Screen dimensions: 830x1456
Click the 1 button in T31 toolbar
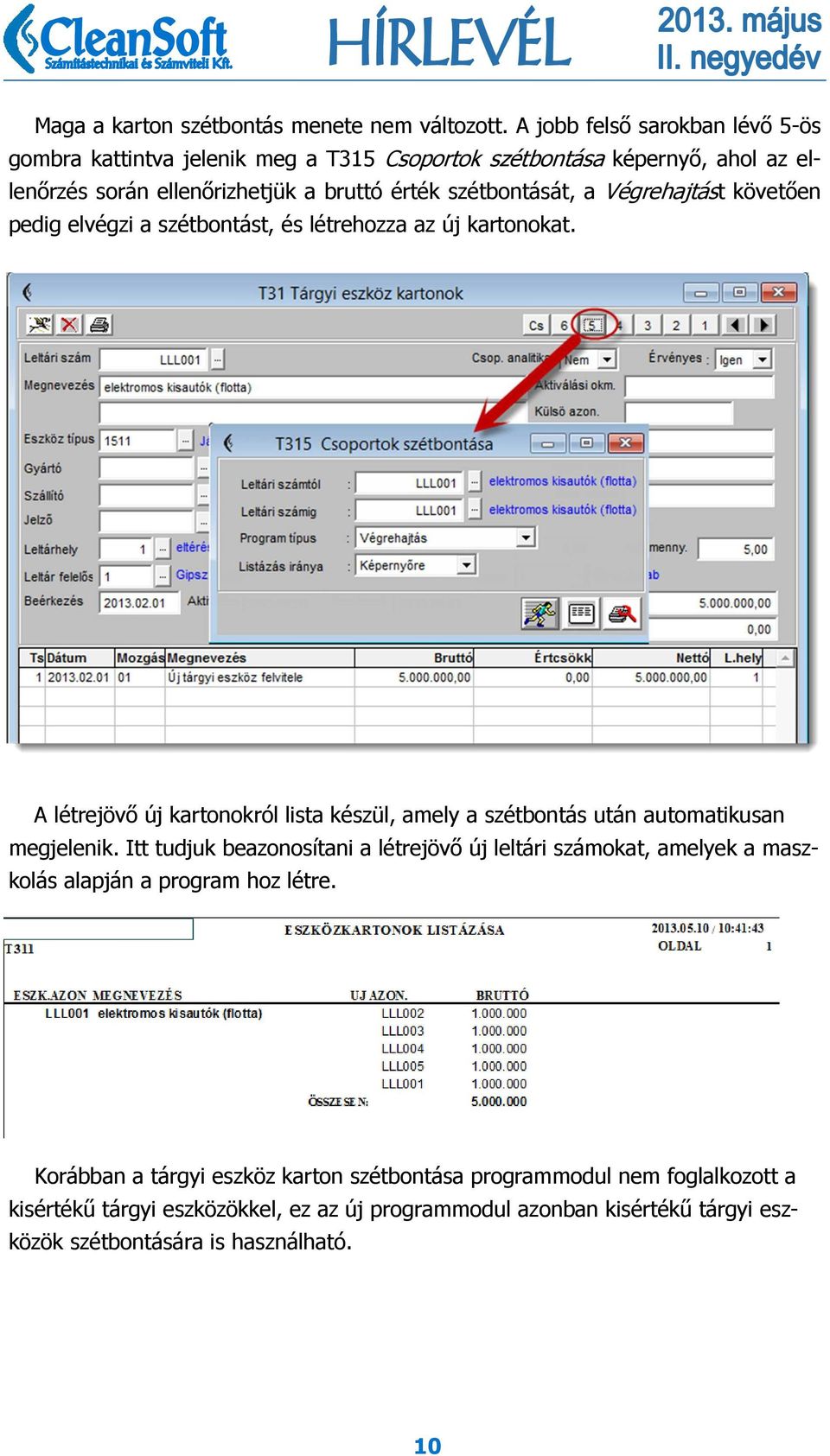(705, 325)
